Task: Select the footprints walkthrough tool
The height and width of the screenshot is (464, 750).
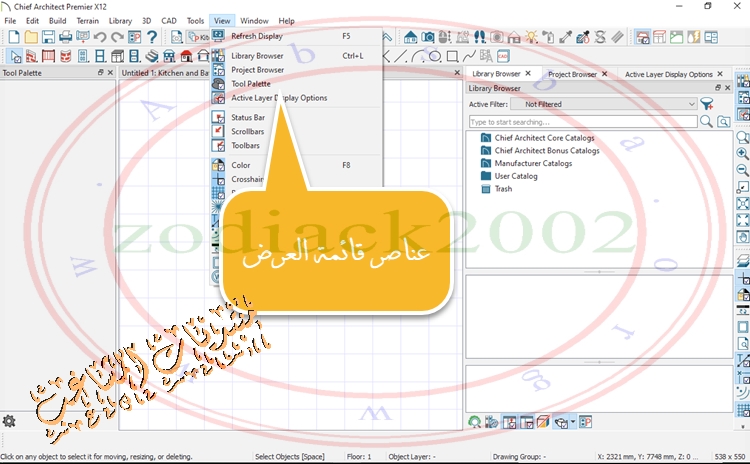Action: click(479, 37)
